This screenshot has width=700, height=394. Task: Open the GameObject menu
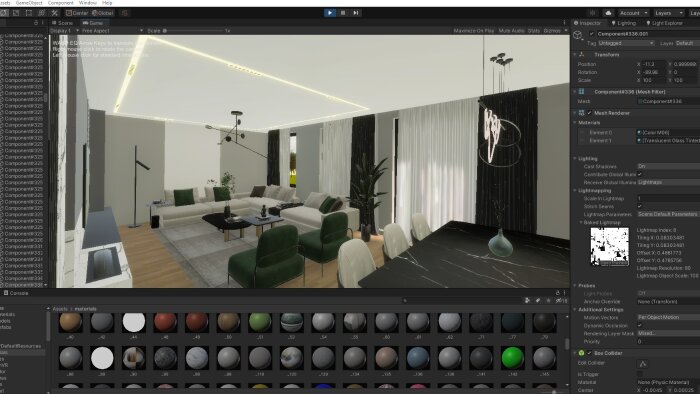click(29, 3)
